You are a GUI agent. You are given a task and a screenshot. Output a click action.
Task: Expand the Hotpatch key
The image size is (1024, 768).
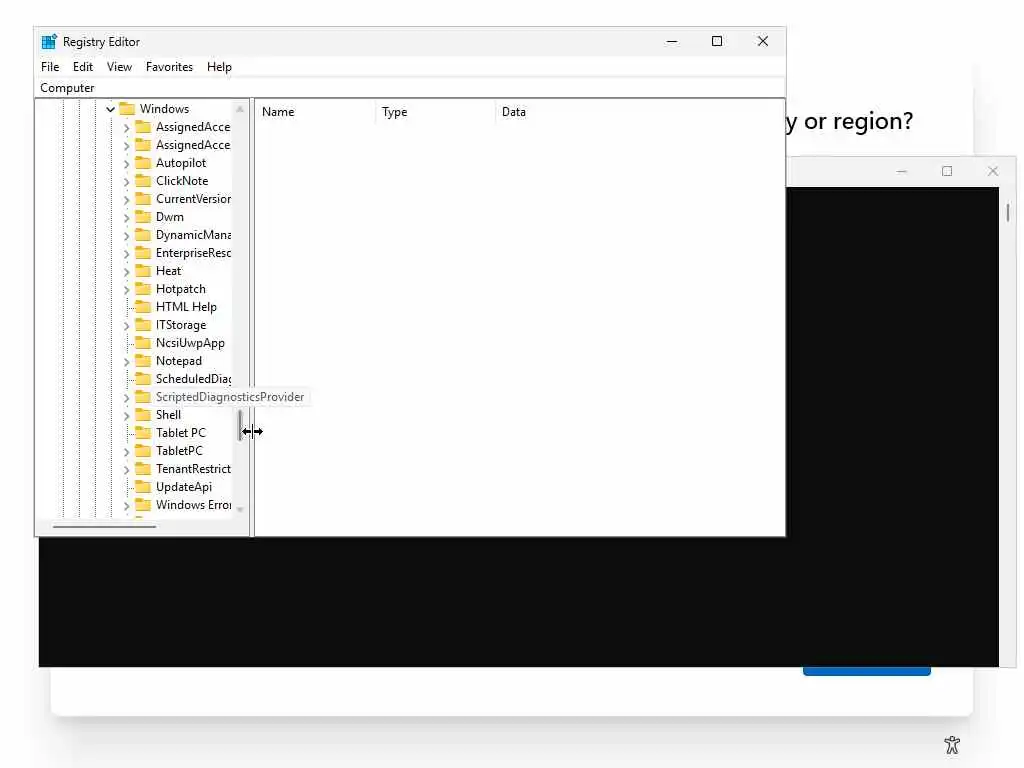click(x=127, y=289)
